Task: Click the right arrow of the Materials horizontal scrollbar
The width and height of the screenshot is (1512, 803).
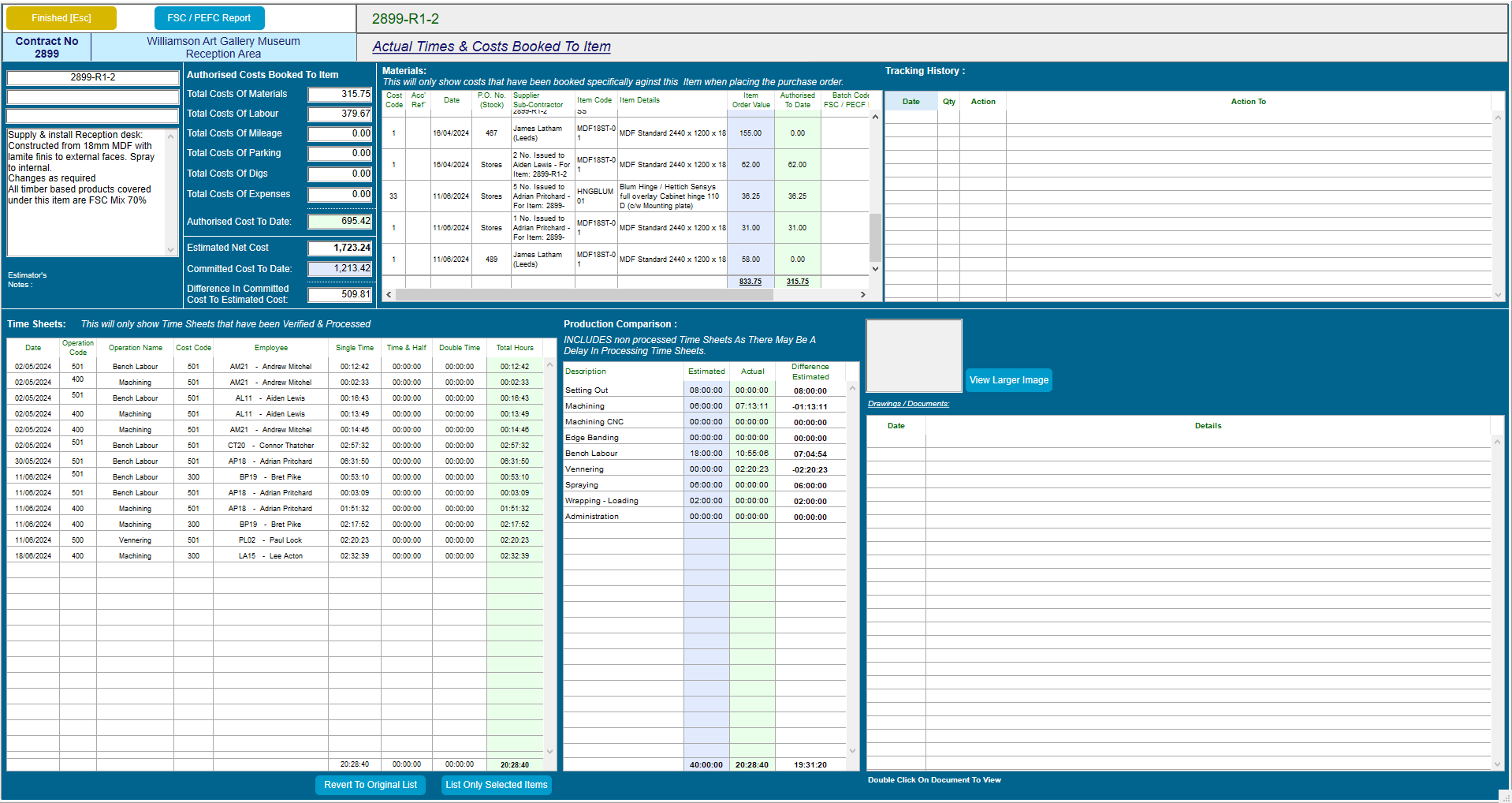Action: pos(863,294)
